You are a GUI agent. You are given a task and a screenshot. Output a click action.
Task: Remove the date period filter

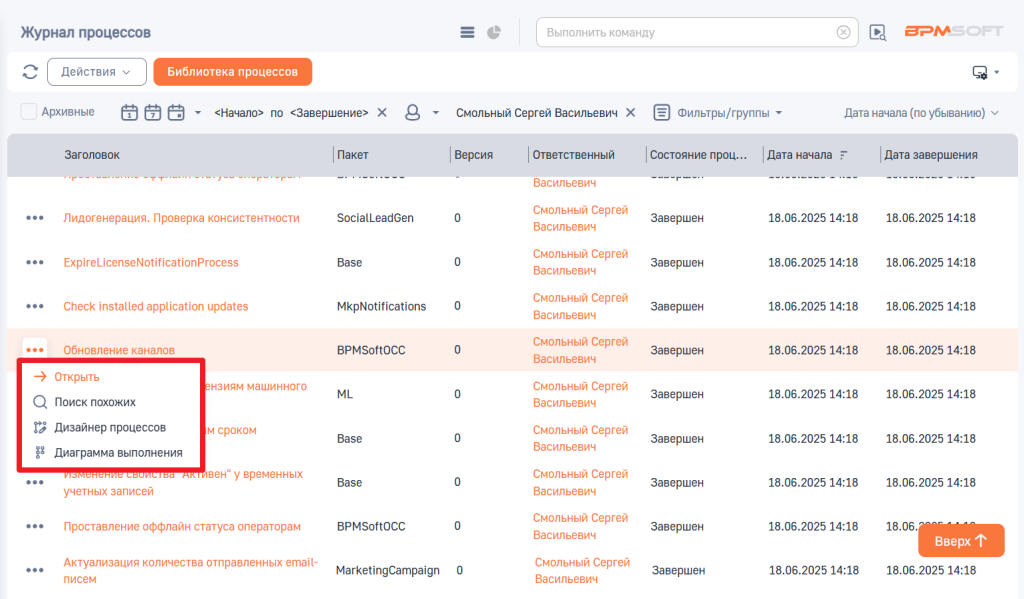tap(382, 112)
